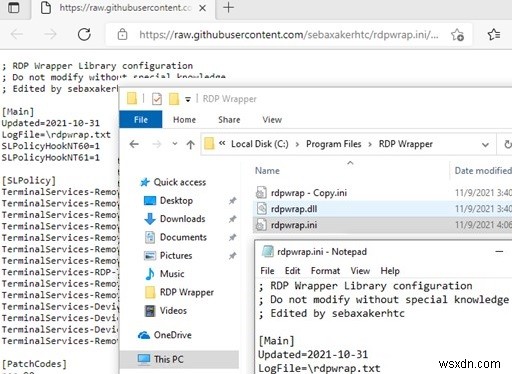The image size is (512, 374).
Task: Click the New Folder quick access icon
Action: [174, 99]
